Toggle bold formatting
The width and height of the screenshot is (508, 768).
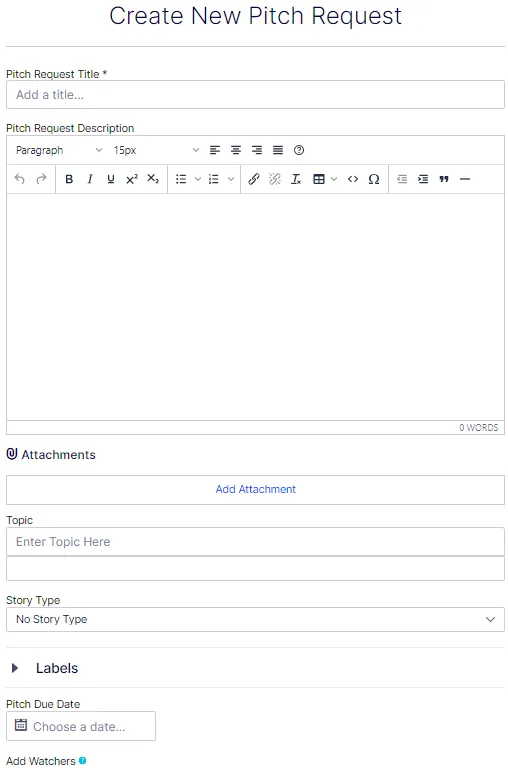[x=69, y=179]
